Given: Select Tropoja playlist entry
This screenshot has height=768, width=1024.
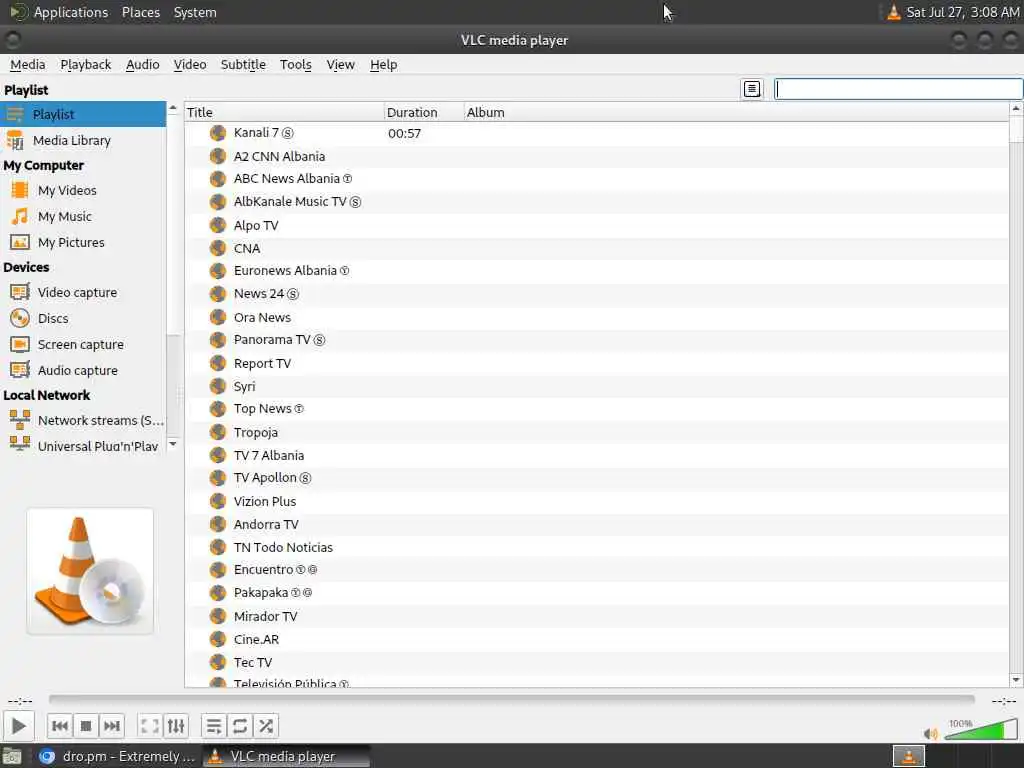Looking at the screenshot, I should click(x=596, y=432).
